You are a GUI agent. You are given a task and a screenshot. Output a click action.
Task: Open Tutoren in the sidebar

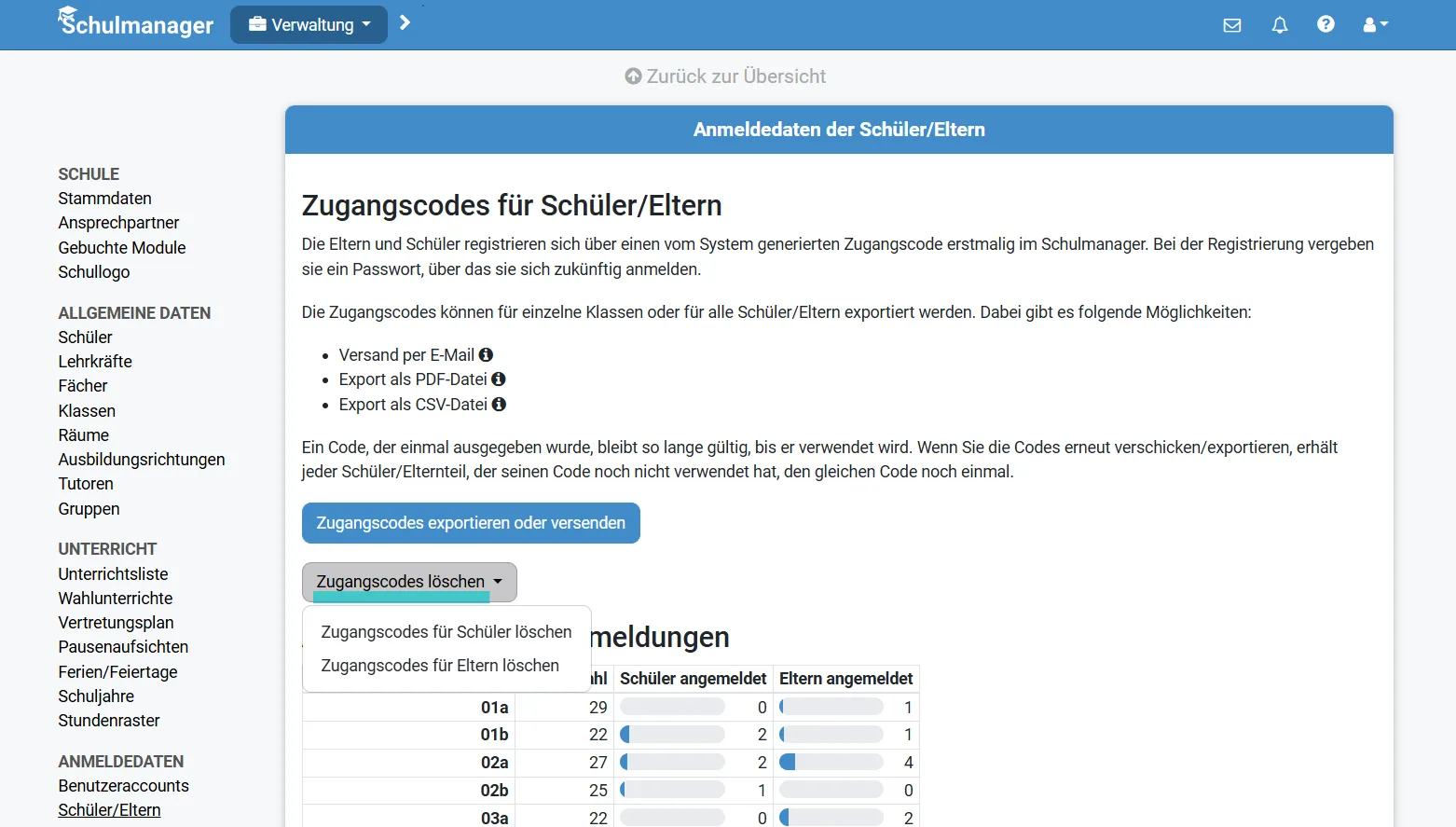[86, 484]
